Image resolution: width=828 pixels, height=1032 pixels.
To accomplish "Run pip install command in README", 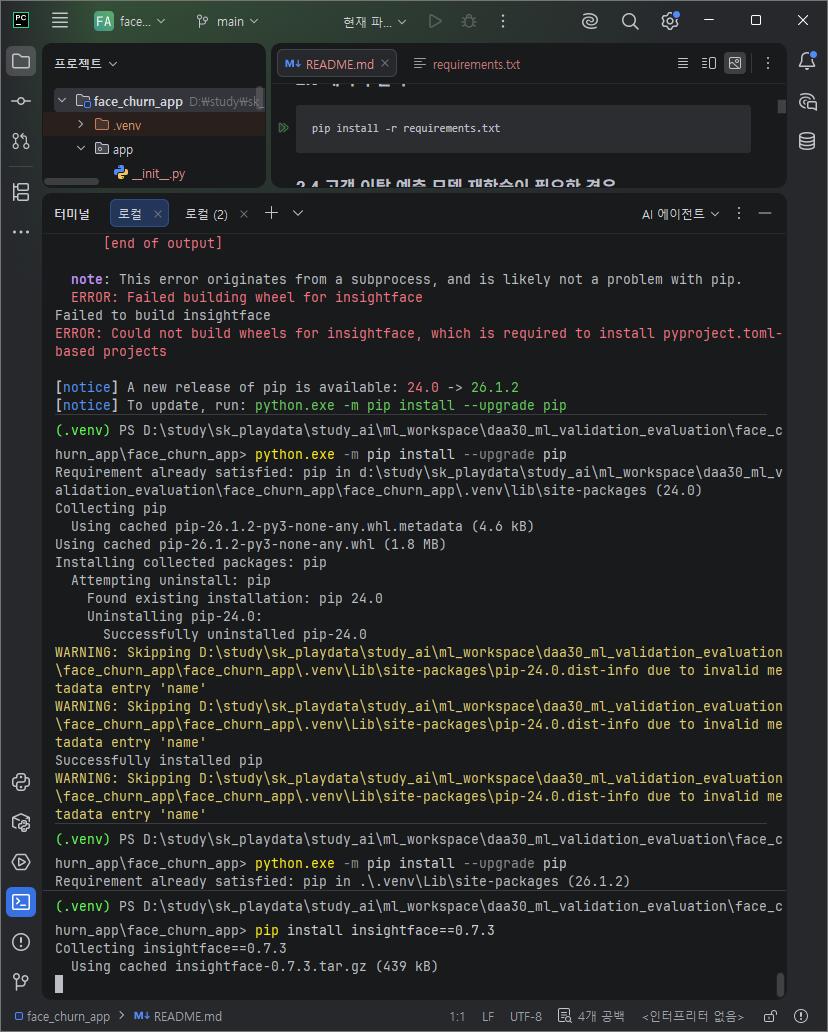I will click(284, 128).
